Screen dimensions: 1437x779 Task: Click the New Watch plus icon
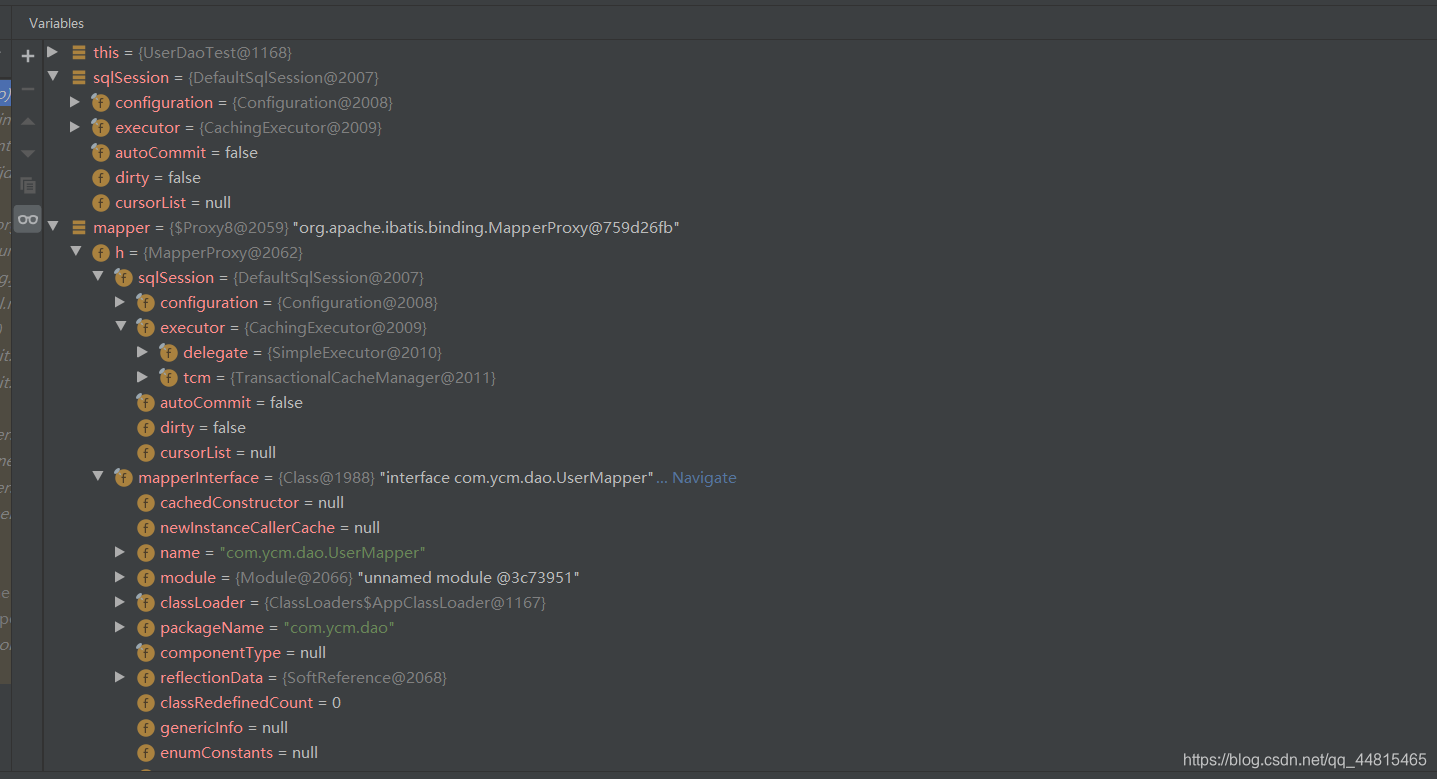tap(28, 56)
